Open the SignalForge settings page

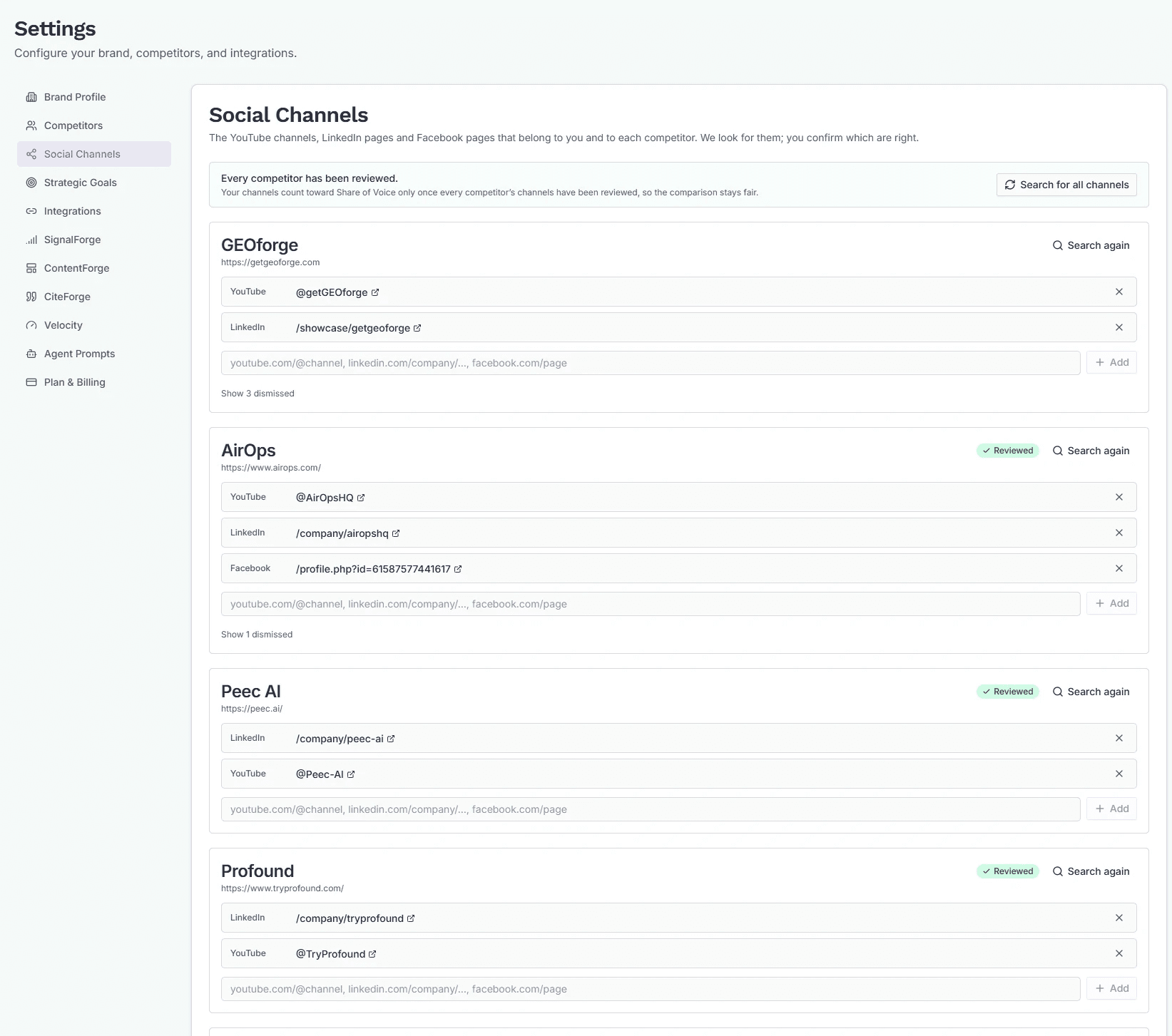point(94,240)
